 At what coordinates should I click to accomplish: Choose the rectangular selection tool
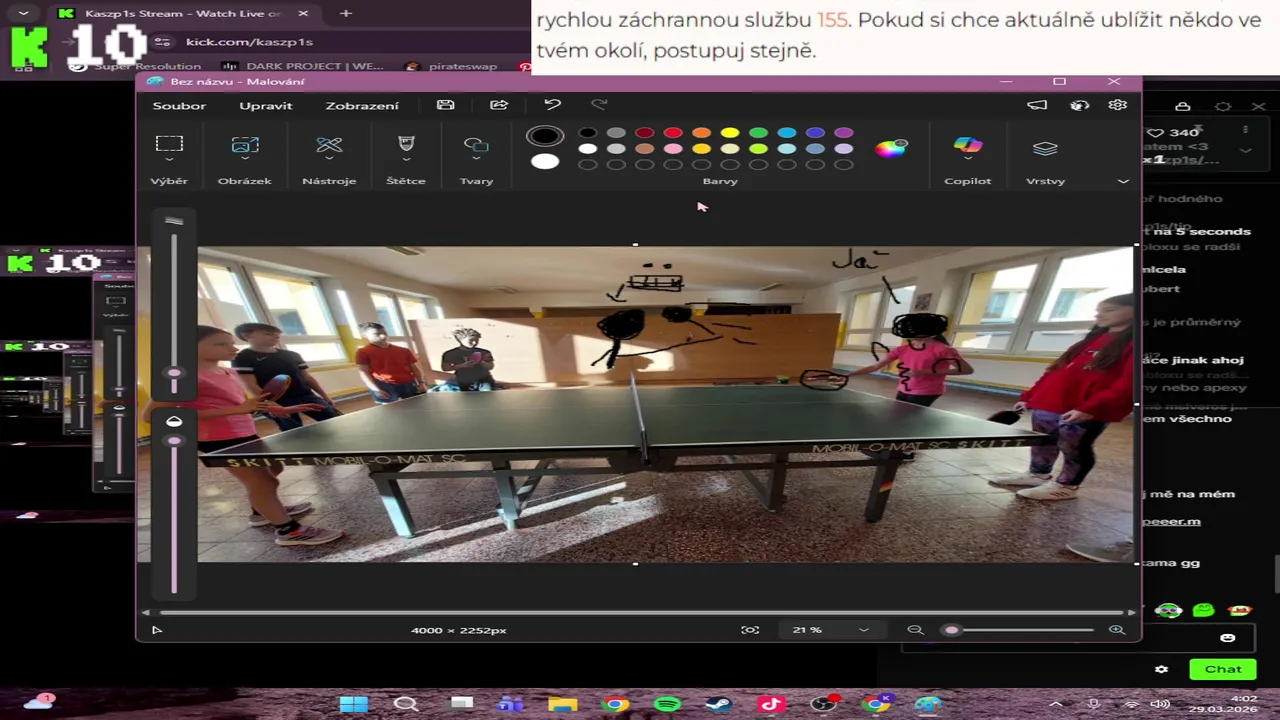(169, 144)
